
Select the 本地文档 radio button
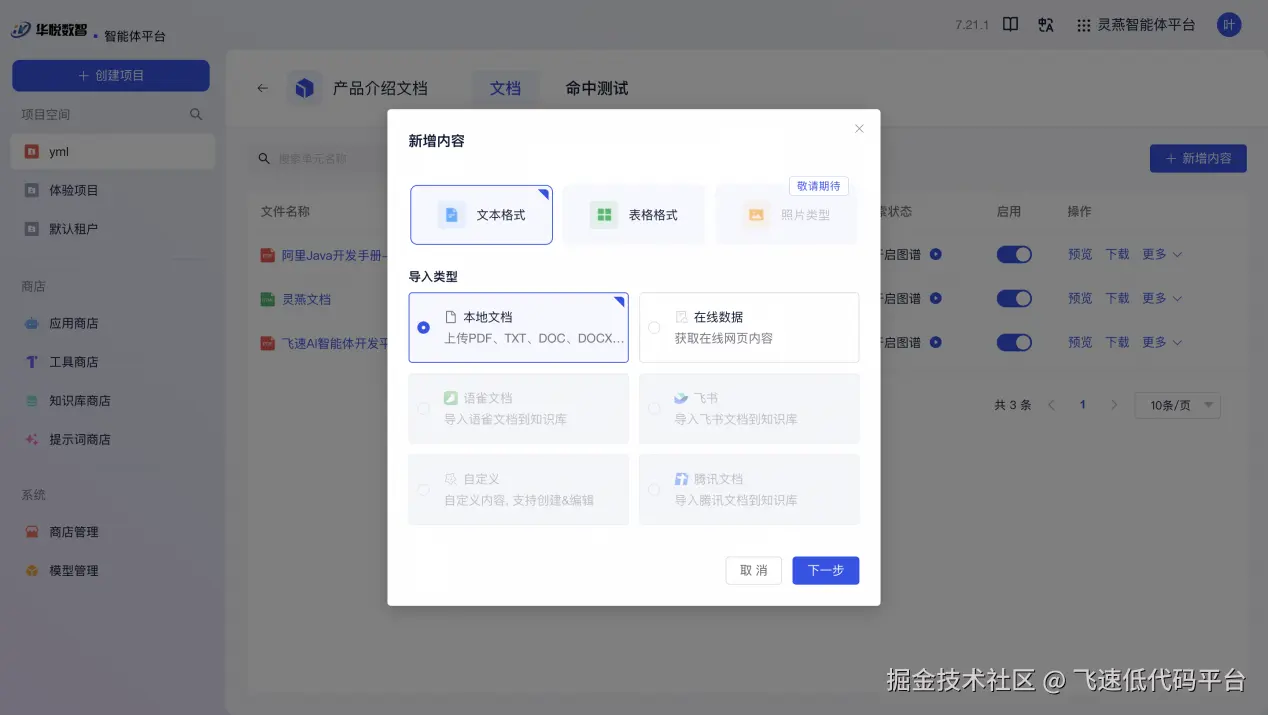[424, 327]
